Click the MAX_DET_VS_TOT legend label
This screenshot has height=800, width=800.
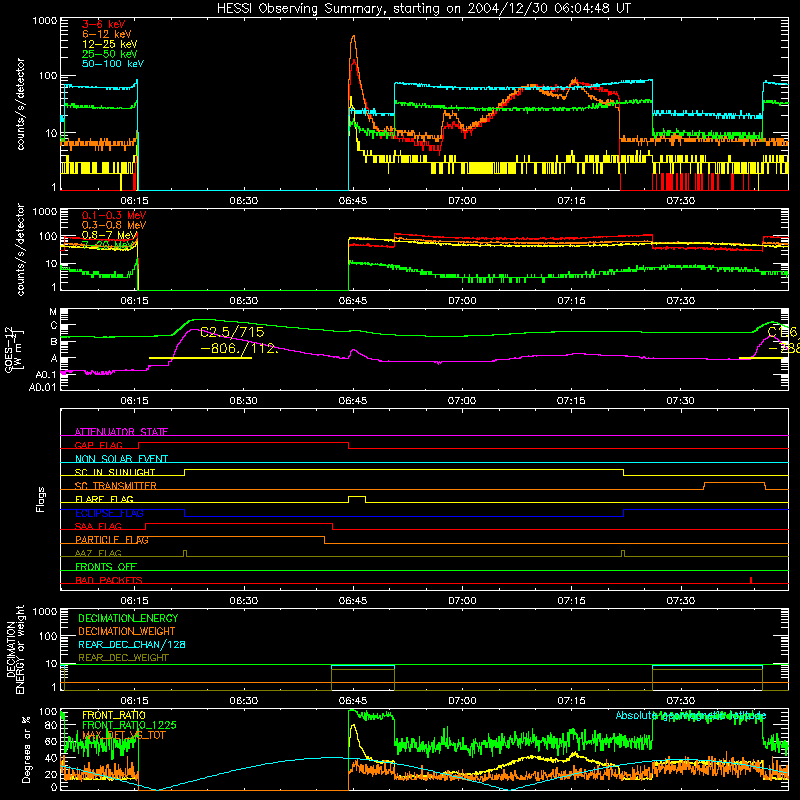click(124, 735)
